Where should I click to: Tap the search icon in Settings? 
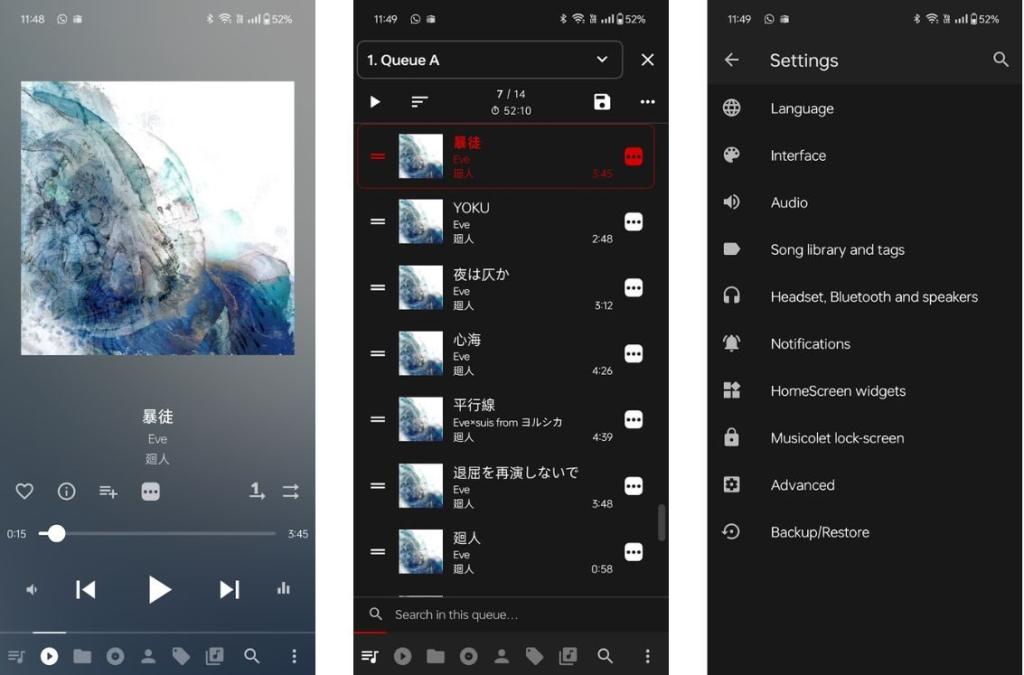point(1001,60)
